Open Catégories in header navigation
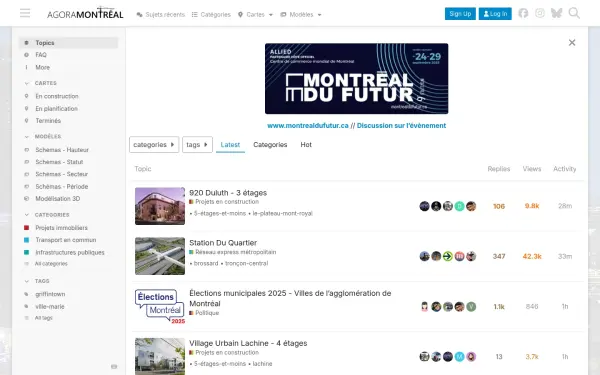This screenshot has width=600, height=375. 211,15
